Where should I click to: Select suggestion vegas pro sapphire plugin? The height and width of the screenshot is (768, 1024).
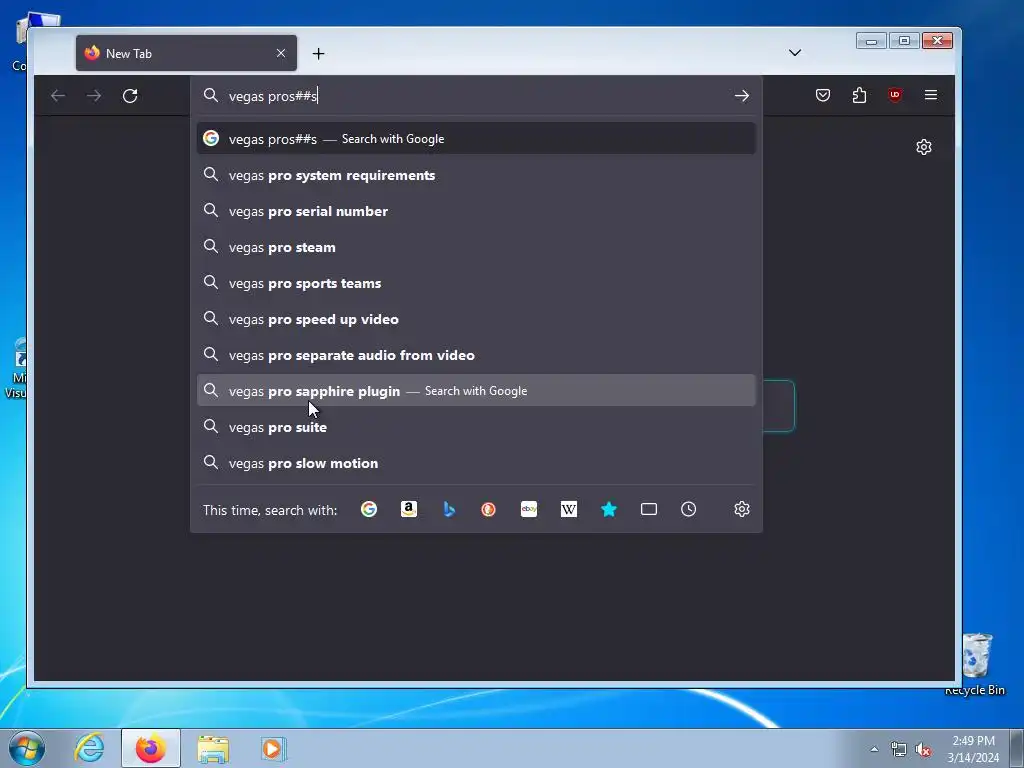[476, 391]
